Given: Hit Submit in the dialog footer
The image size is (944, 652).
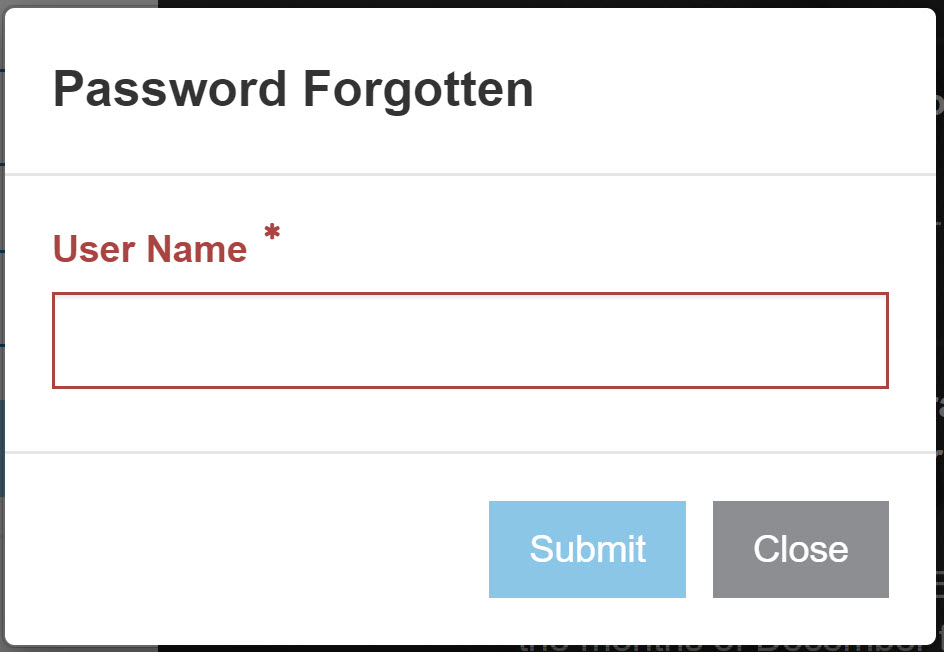Looking at the screenshot, I should pyautogui.click(x=587, y=549).
